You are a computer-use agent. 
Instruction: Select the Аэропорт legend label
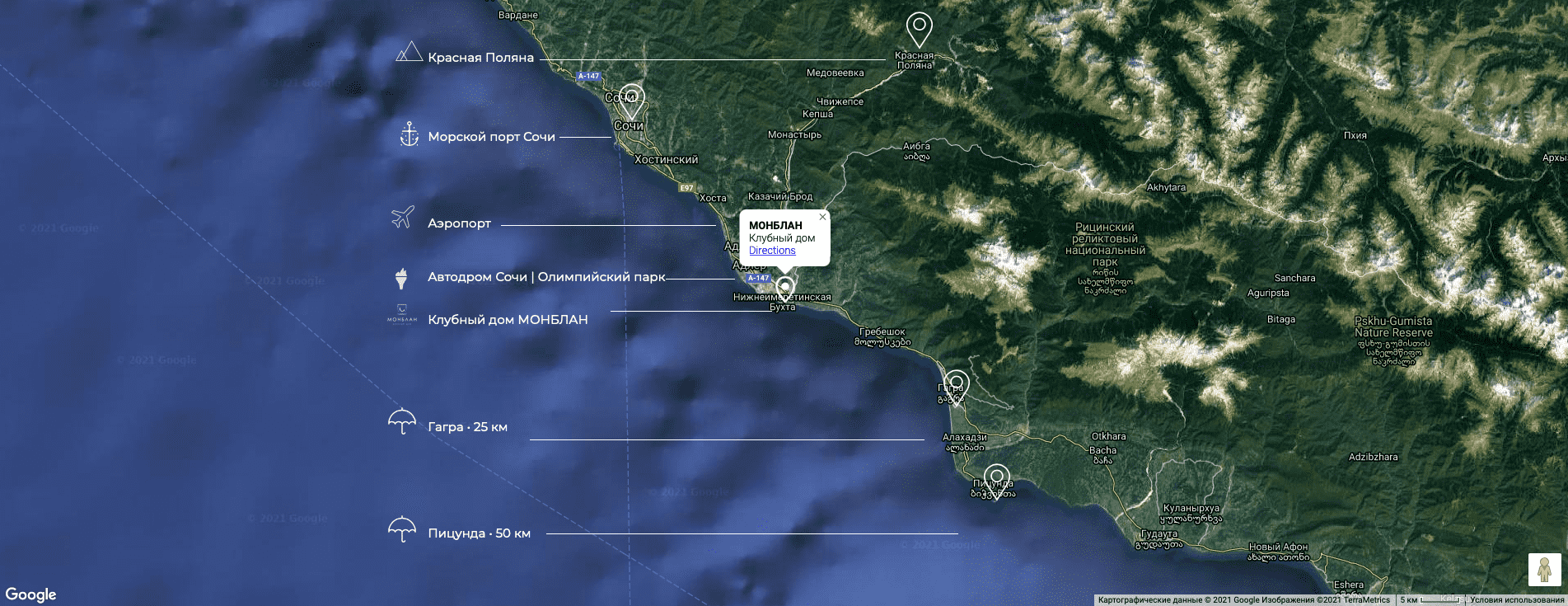[459, 223]
